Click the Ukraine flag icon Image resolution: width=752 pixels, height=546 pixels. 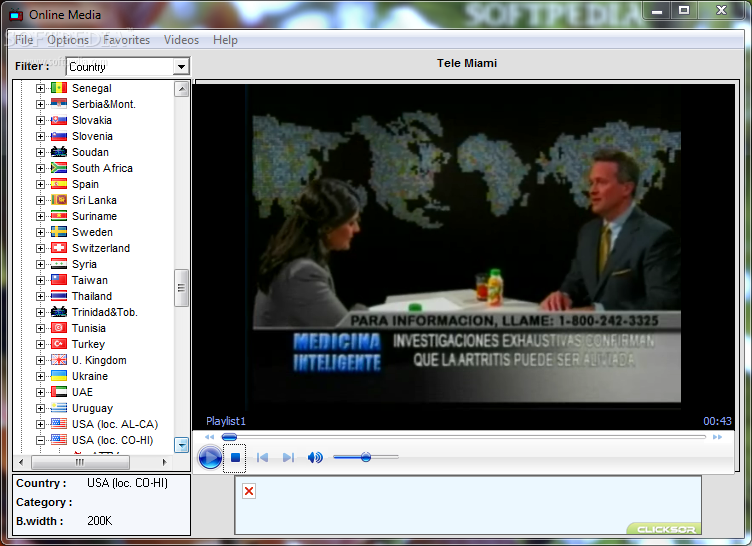(59, 376)
